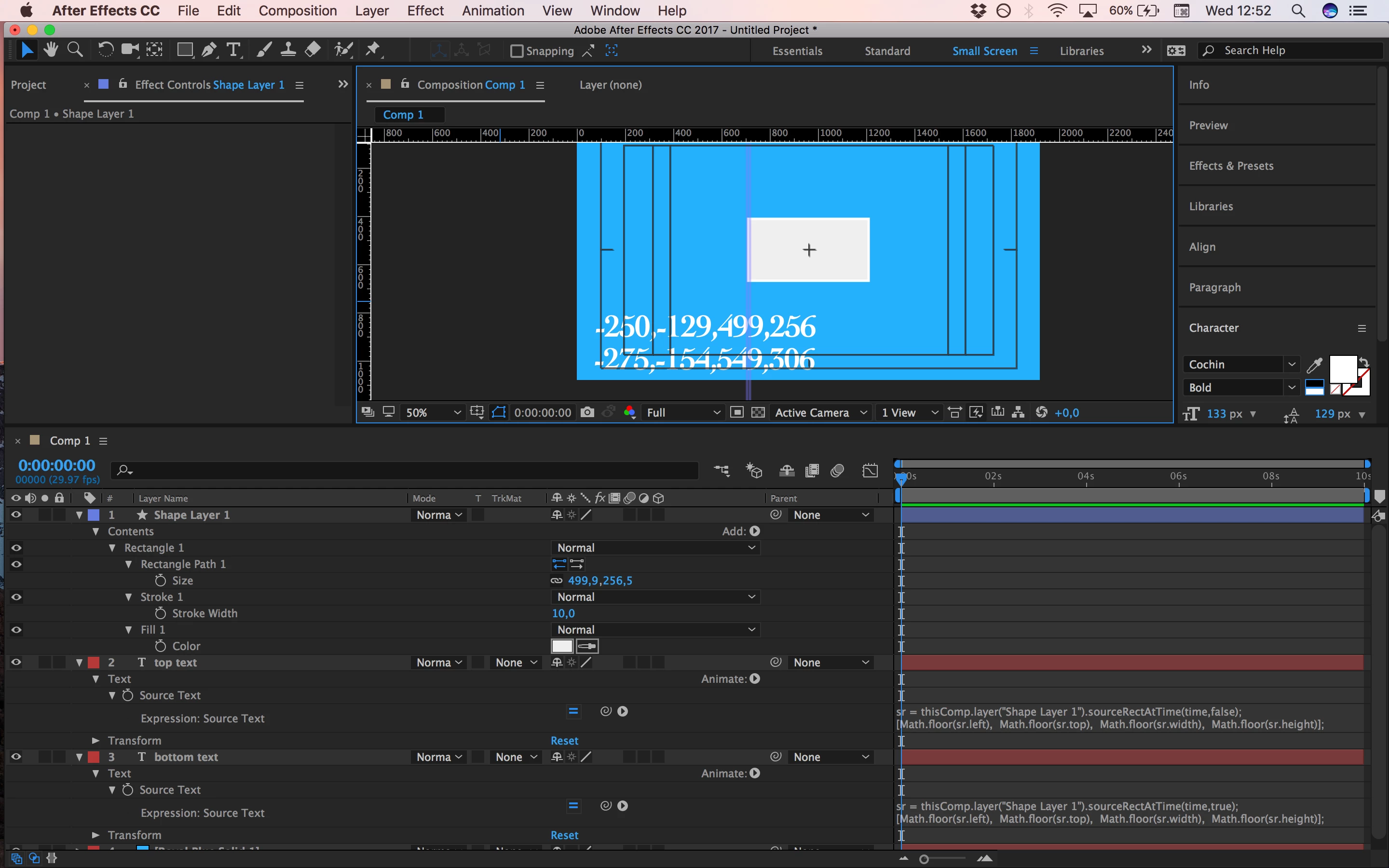
Task: Pick font color with eyedropper icon
Action: pos(1314,365)
